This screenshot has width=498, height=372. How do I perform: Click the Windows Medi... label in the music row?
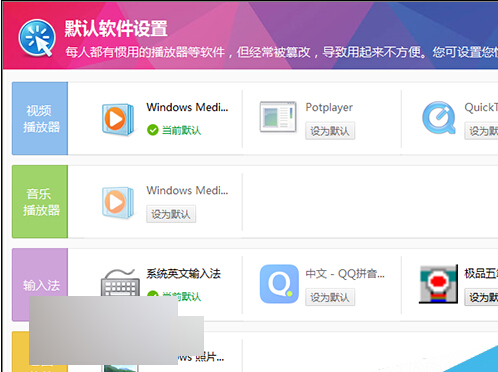pos(187,190)
